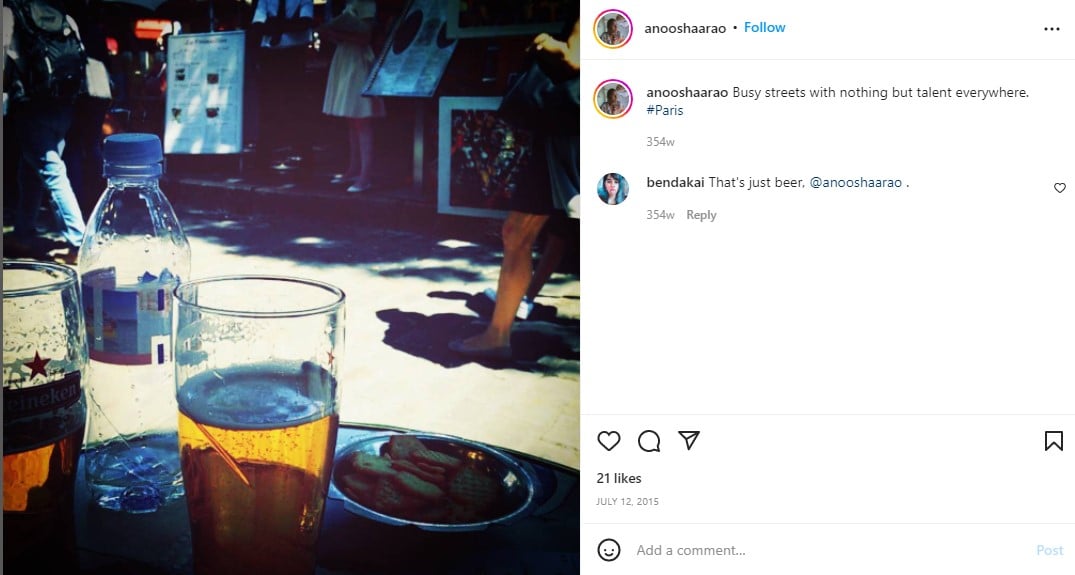The image size is (1075, 575).
Task: Open bendakai username link
Action: (x=675, y=182)
